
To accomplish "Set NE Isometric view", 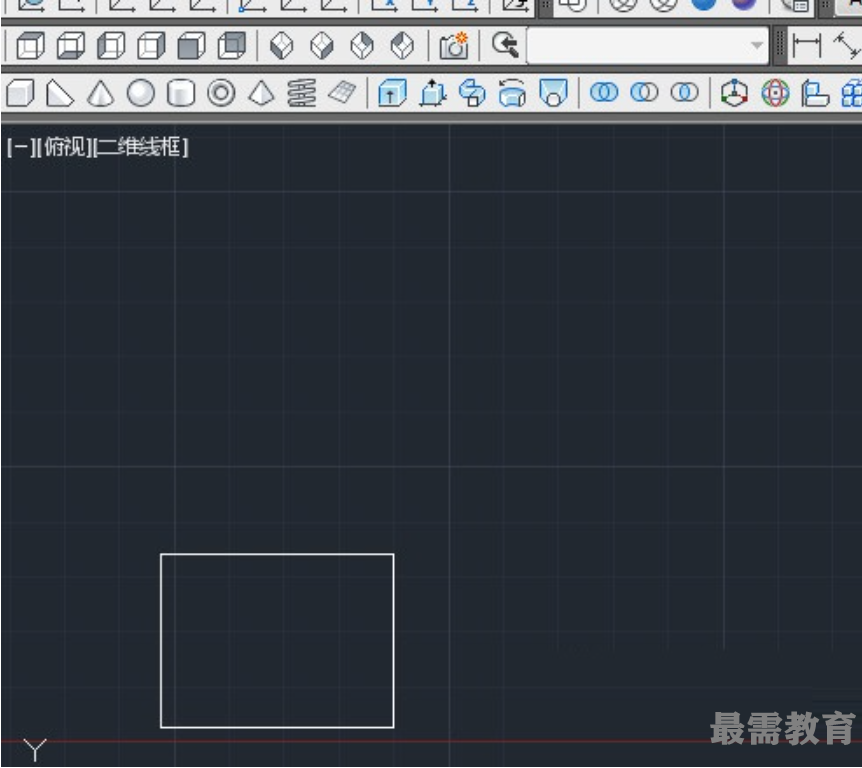I will click(362, 46).
